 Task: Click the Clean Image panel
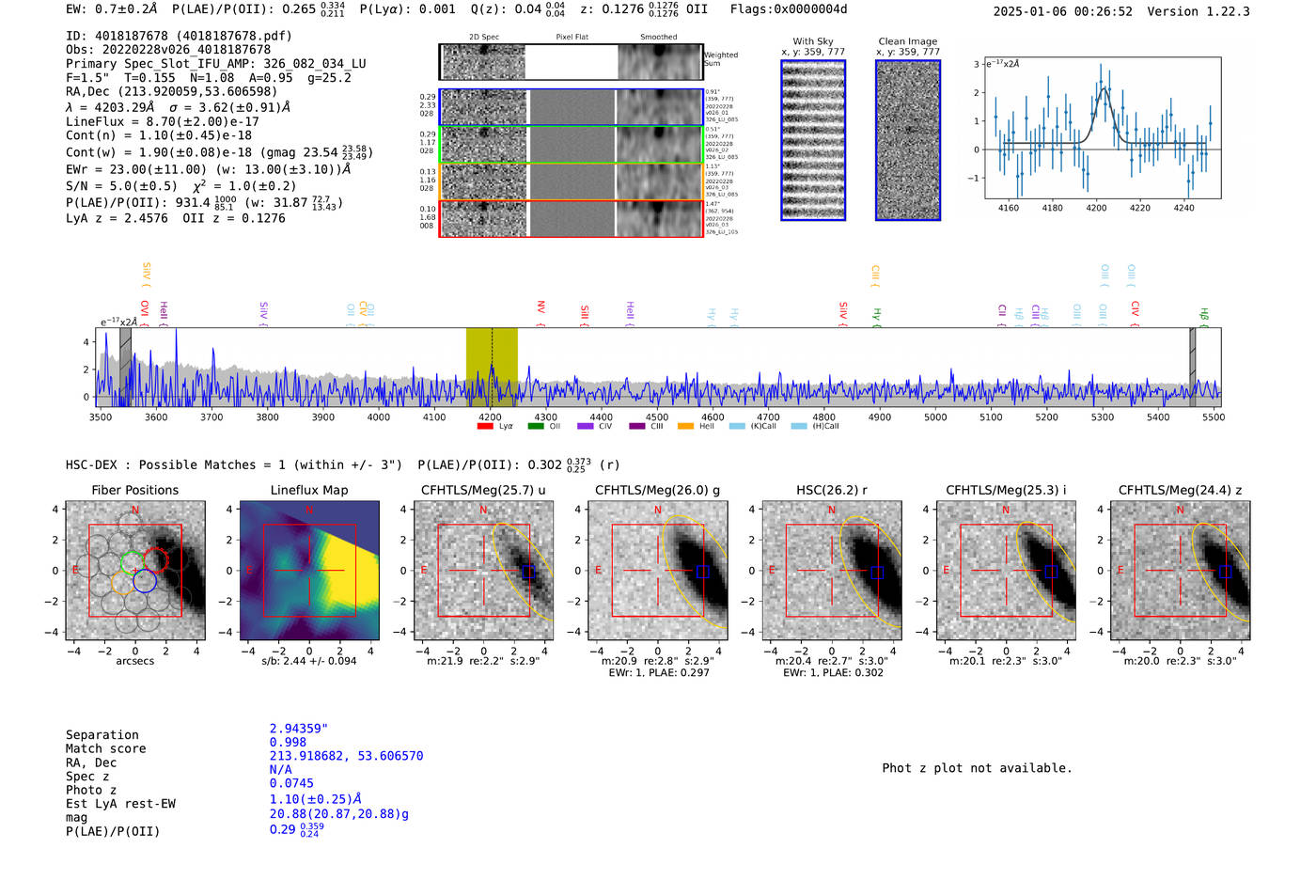point(908,140)
